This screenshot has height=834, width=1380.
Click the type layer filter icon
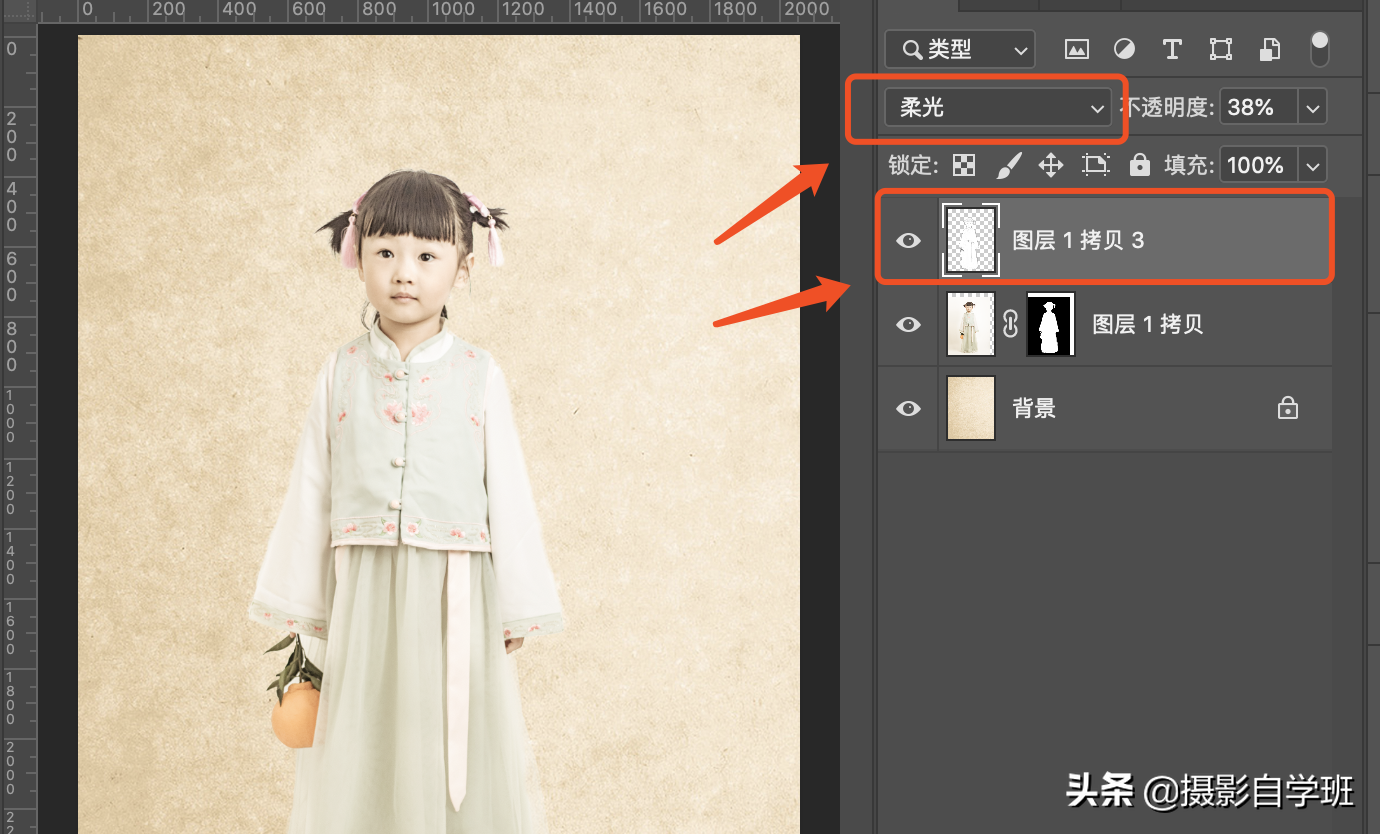(x=1172, y=49)
